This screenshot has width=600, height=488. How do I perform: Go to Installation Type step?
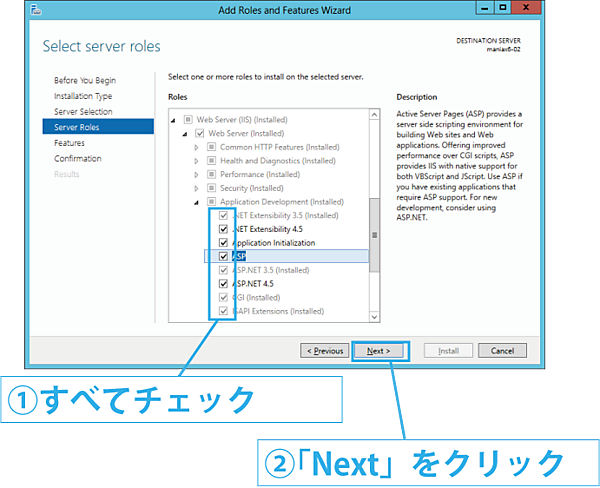[83, 96]
